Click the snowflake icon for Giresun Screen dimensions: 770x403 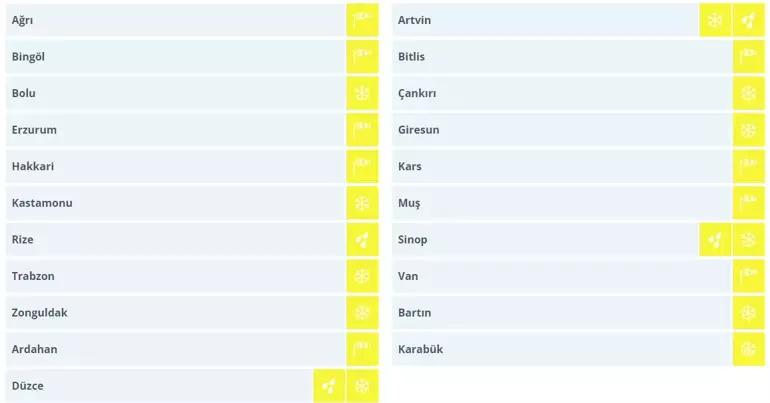point(748,130)
